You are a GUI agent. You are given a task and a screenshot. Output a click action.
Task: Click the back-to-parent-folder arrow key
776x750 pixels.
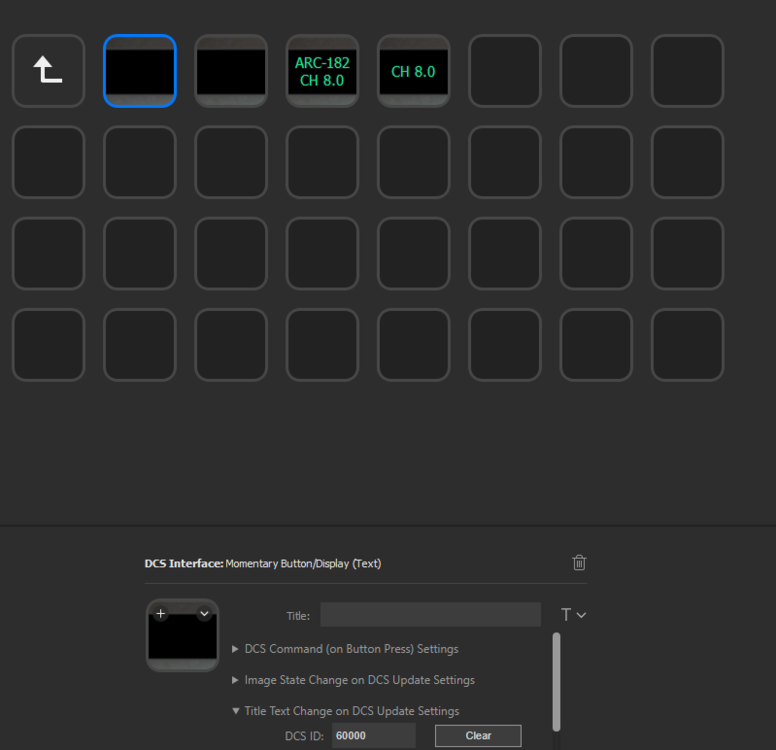point(48,71)
